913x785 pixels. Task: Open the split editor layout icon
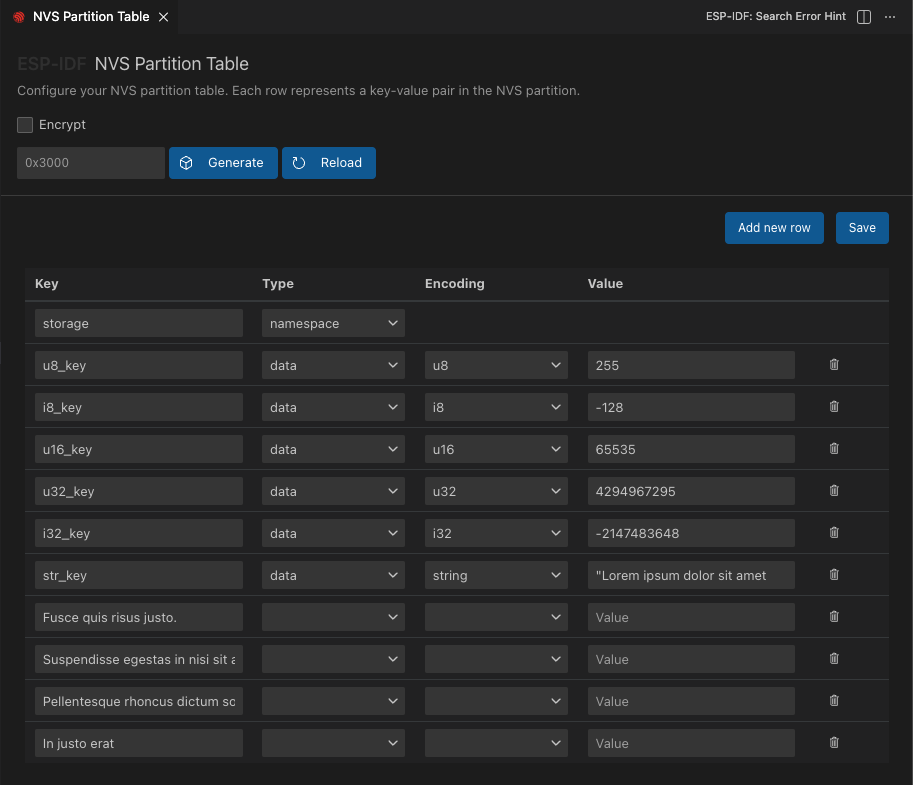[864, 17]
